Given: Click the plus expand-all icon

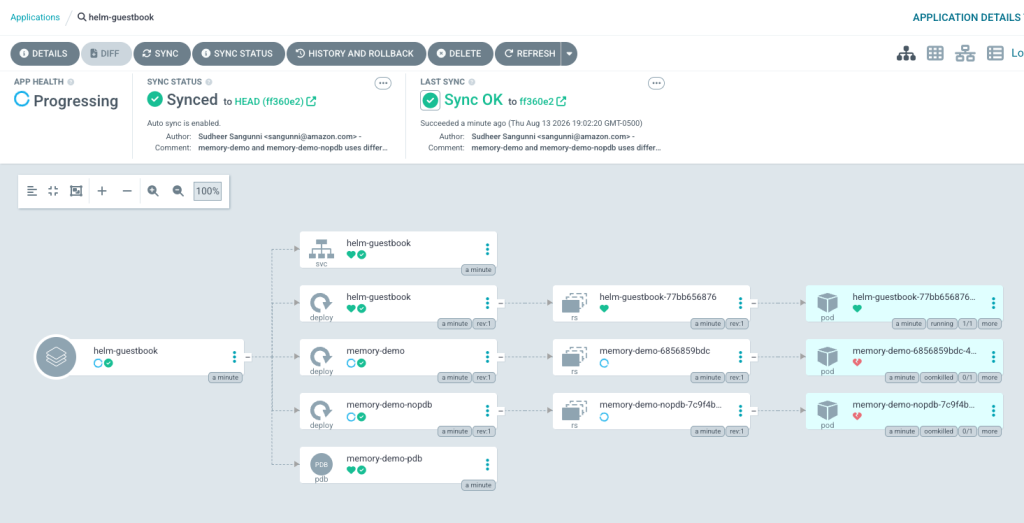Looking at the screenshot, I should pyautogui.click(x=102, y=191).
